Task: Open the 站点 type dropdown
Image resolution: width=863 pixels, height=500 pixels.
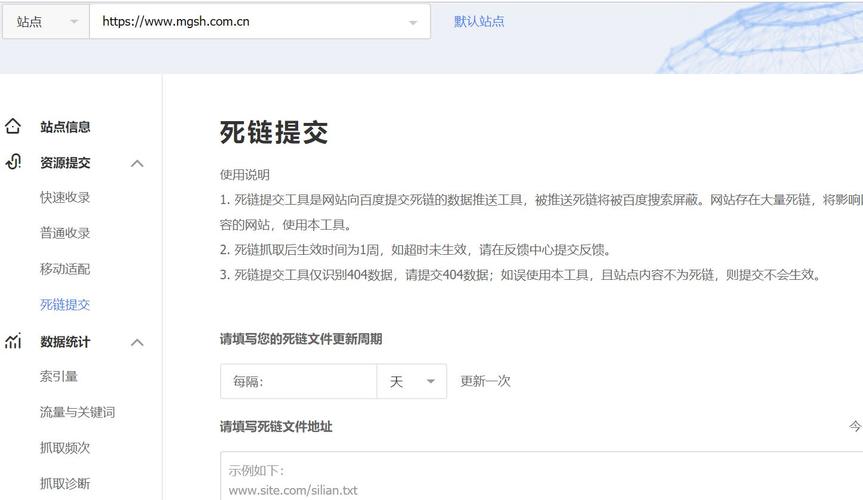Action: point(46,22)
